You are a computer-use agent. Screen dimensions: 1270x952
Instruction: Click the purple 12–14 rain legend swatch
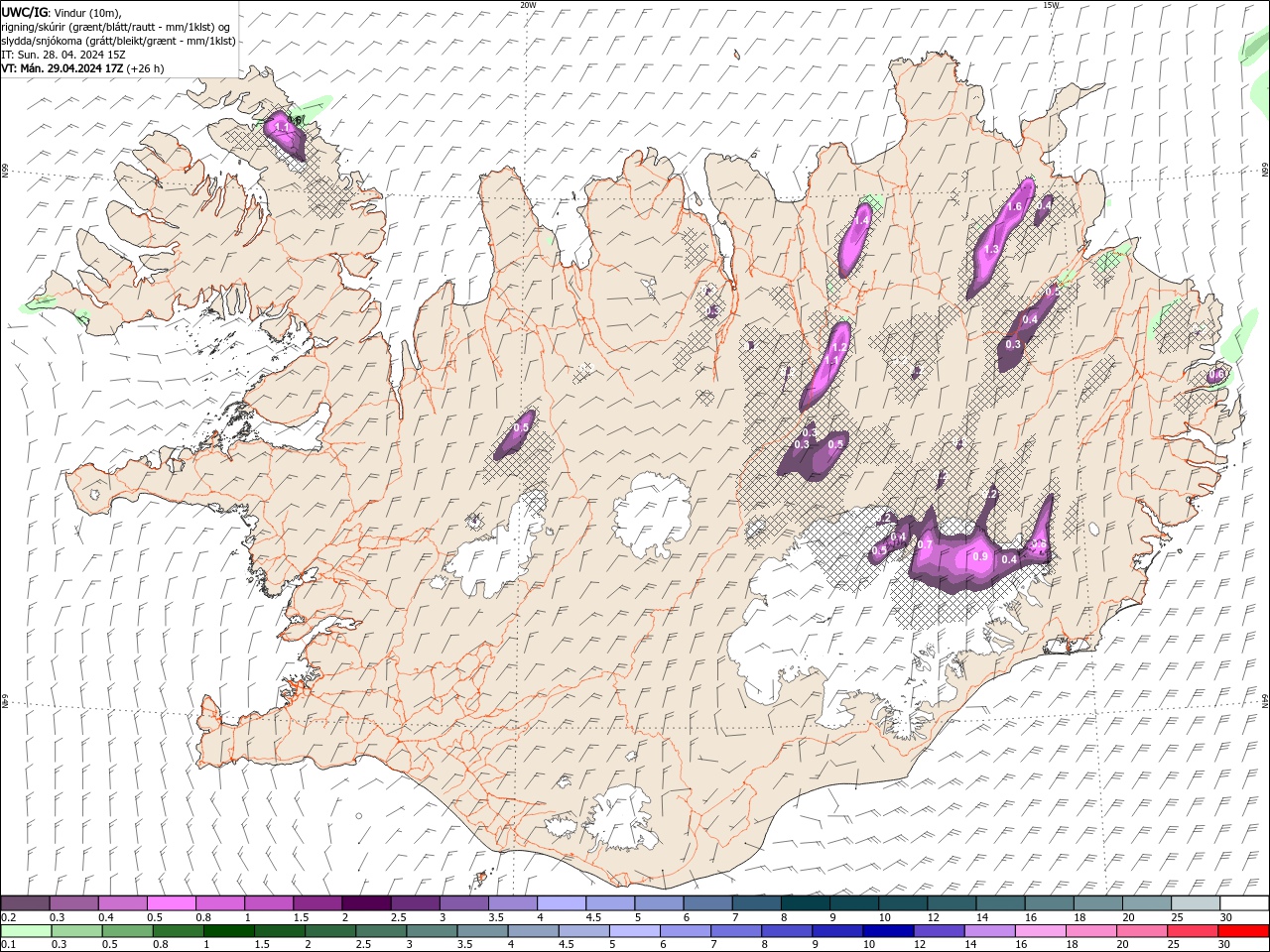(939, 931)
